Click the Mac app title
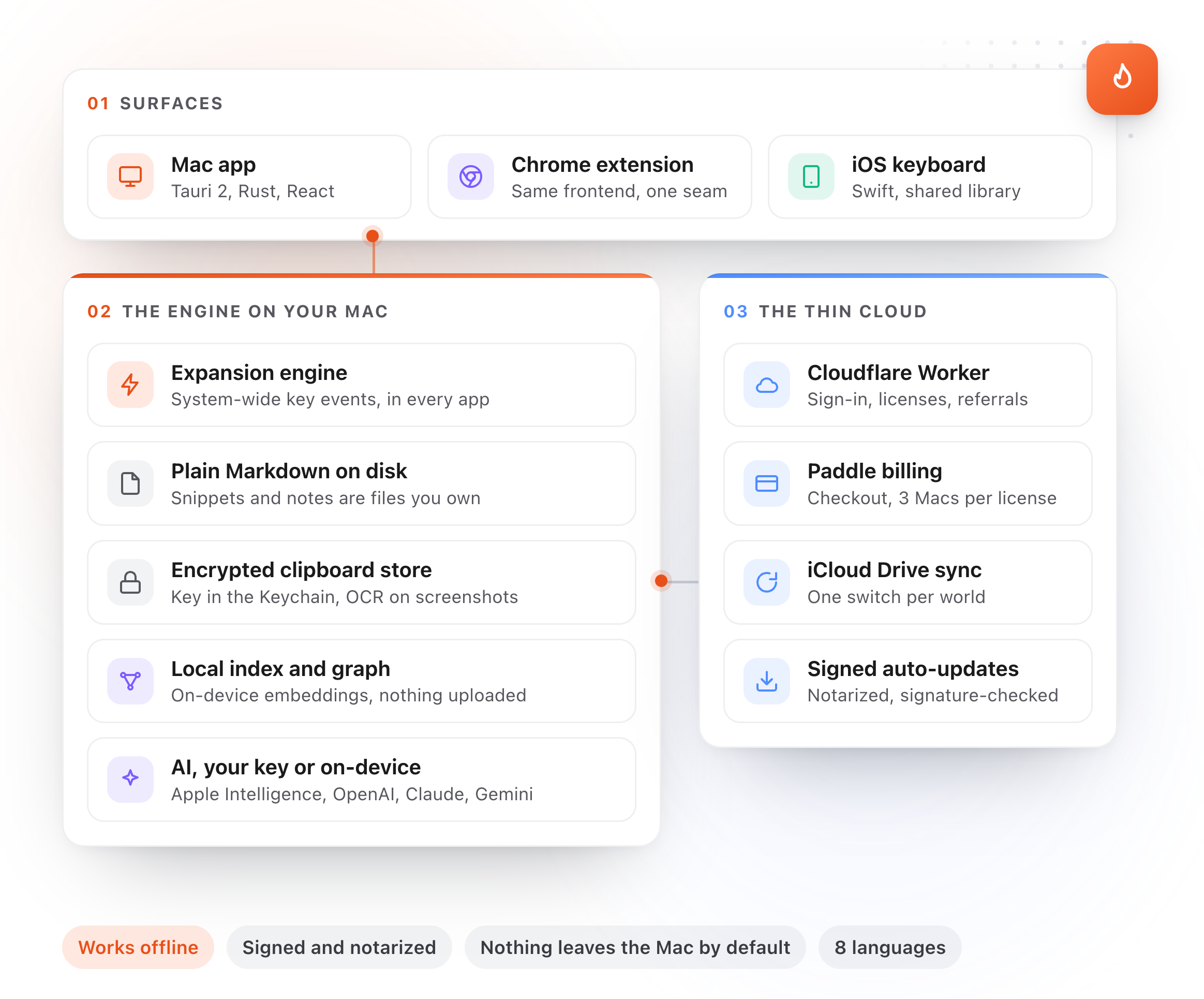 coord(213,165)
